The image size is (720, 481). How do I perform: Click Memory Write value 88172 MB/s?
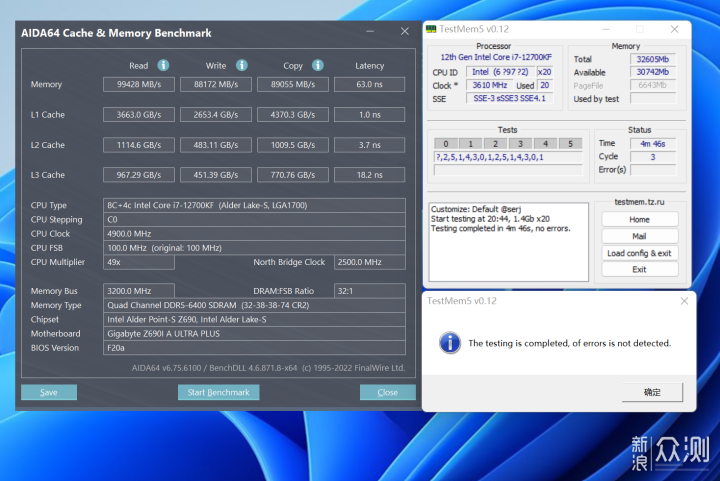coord(216,84)
